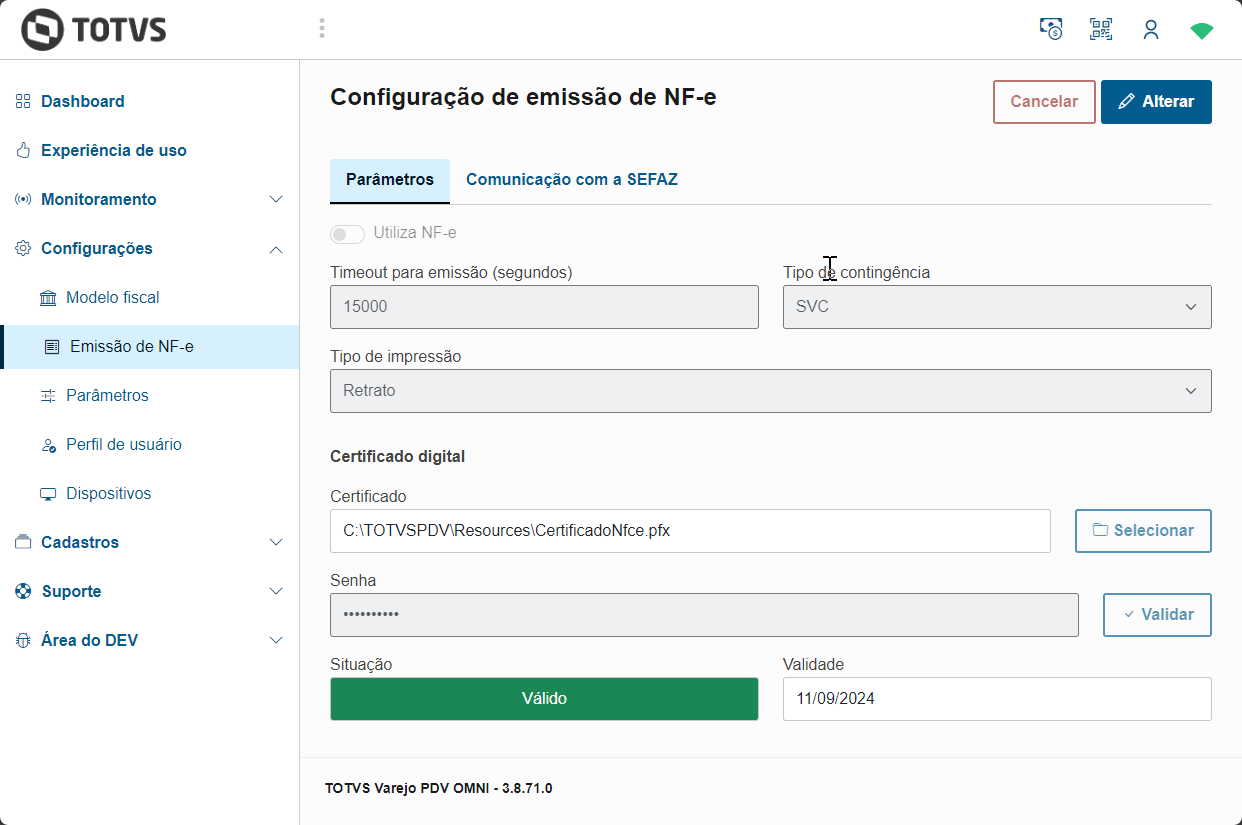This screenshot has height=825, width=1242.
Task: Click the vertical dots menu handle
Action: point(322,28)
